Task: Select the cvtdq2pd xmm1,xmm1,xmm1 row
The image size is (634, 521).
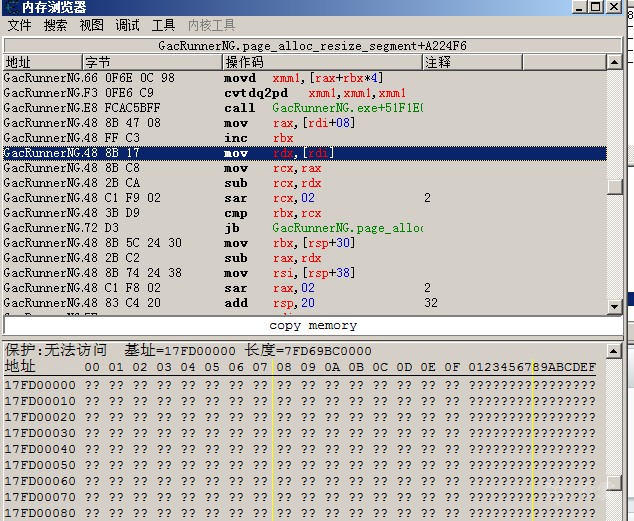Action: pyautogui.click(x=305, y=93)
